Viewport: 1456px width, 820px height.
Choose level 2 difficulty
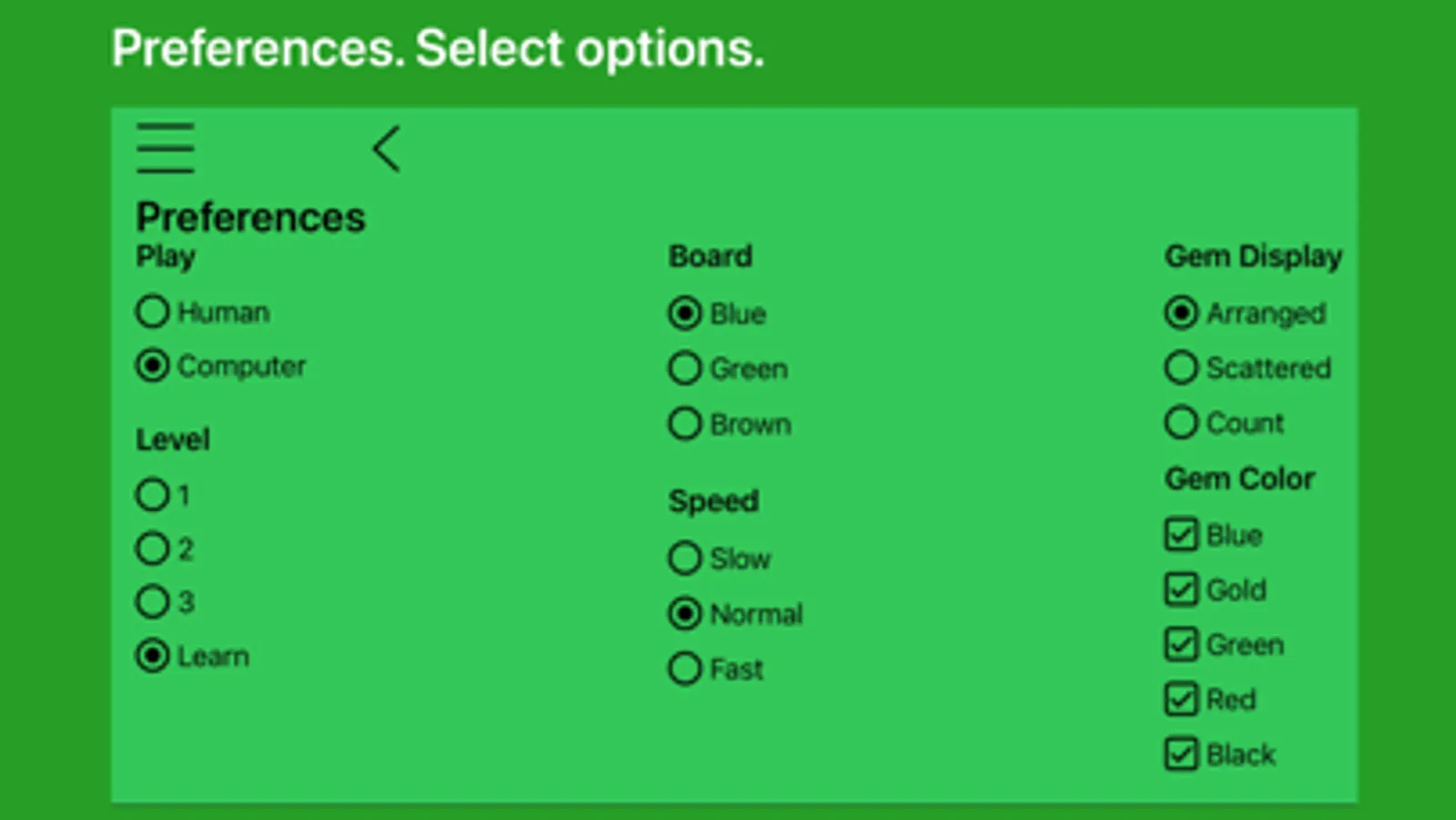(153, 548)
